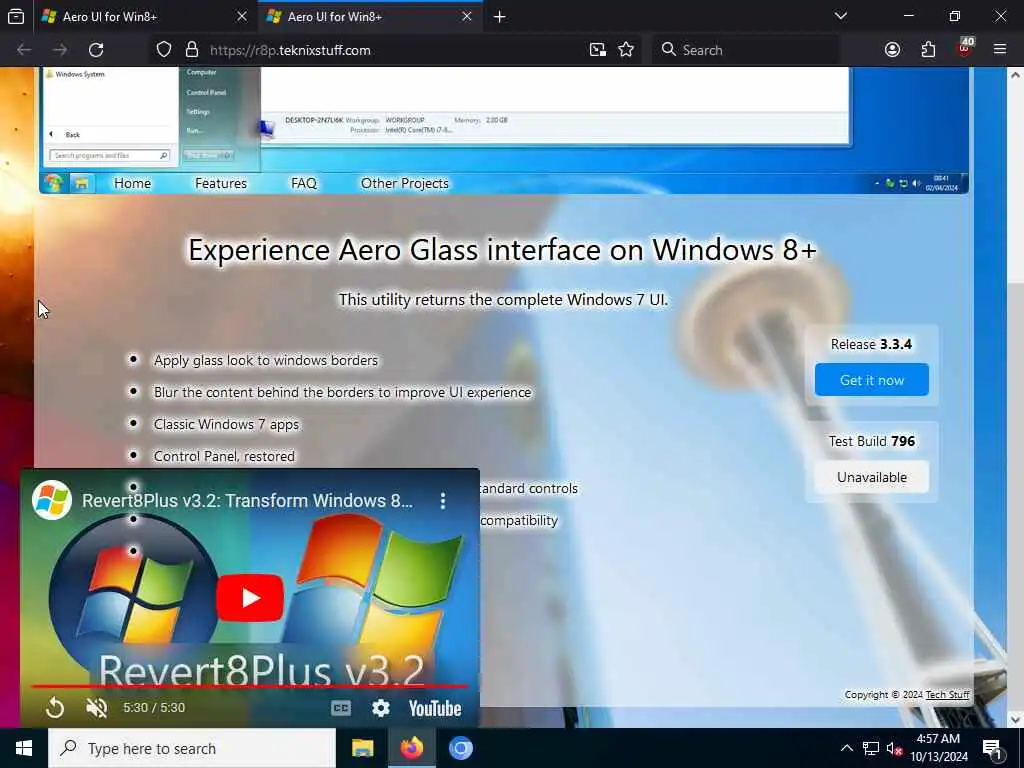
Task: Open File Explorer from the taskbar
Action: pos(362,748)
